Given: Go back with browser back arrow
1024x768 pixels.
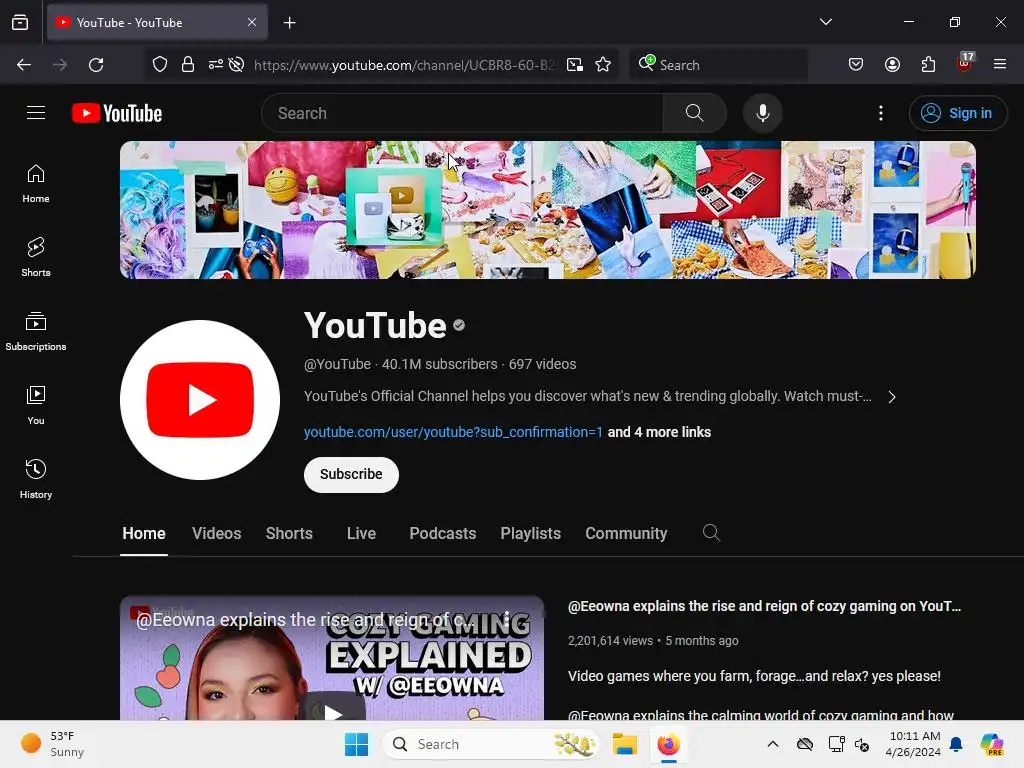Looking at the screenshot, I should click(24, 65).
